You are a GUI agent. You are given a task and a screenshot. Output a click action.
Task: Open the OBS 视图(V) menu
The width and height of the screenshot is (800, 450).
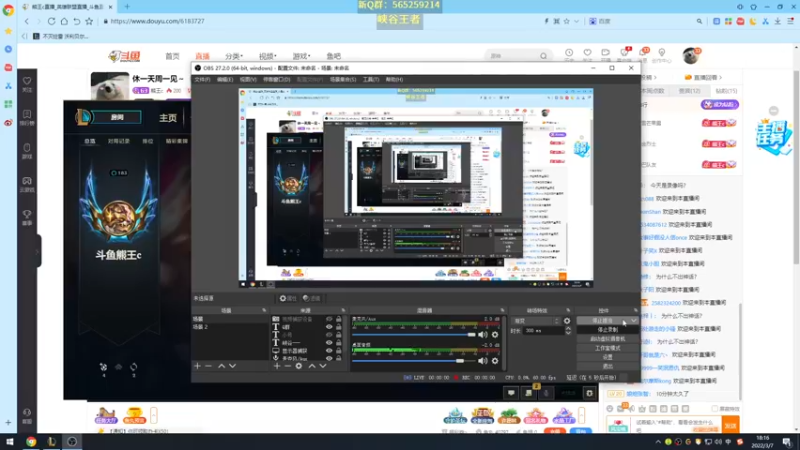pos(248,80)
